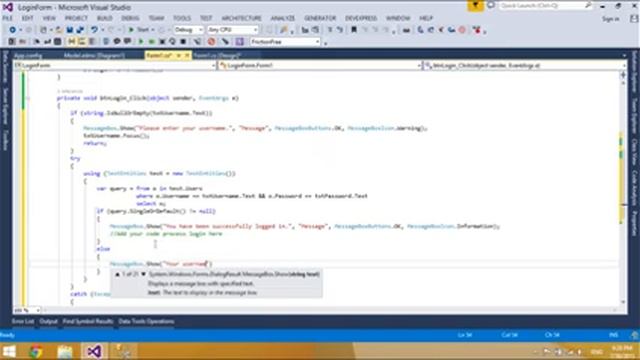Open the FrictionFree dropdown in toolbar
This screenshot has height=360, width=640.
[285, 42]
